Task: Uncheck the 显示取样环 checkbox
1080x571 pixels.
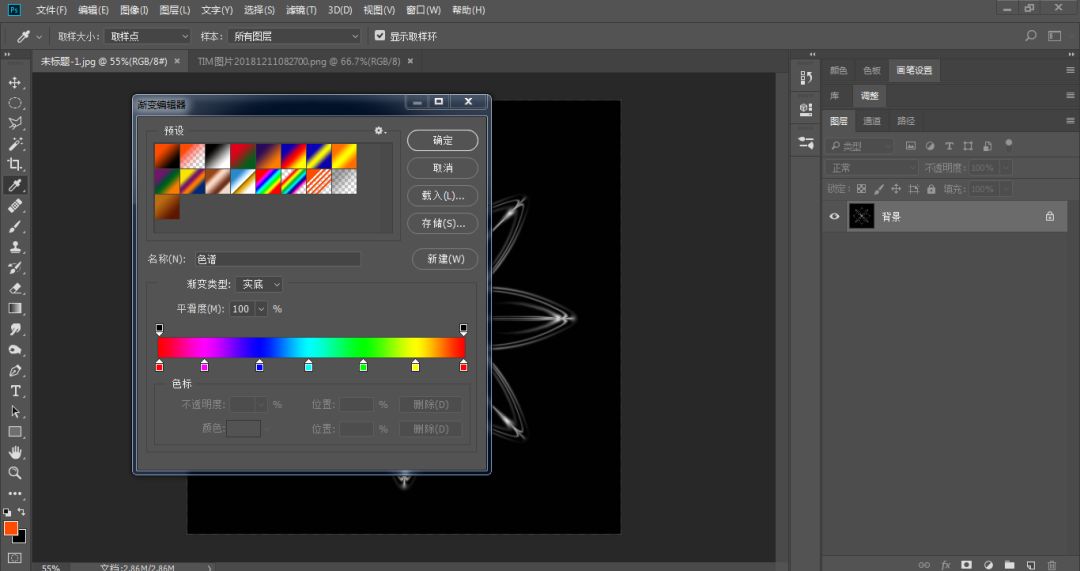Action: 380,36
